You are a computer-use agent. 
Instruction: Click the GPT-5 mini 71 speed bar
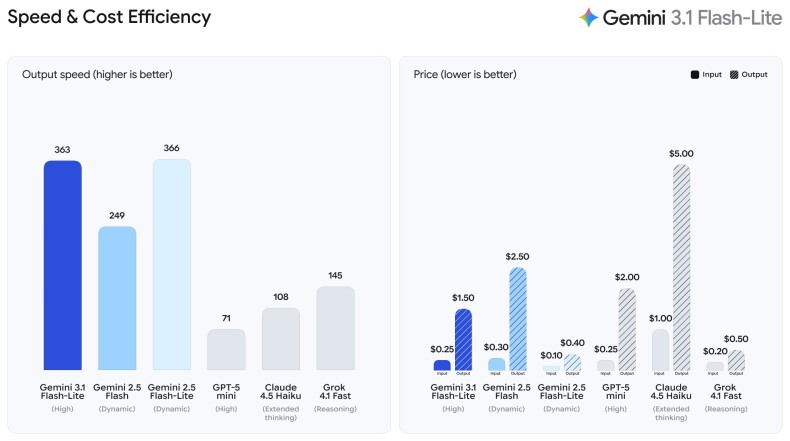pyautogui.click(x=226, y=350)
